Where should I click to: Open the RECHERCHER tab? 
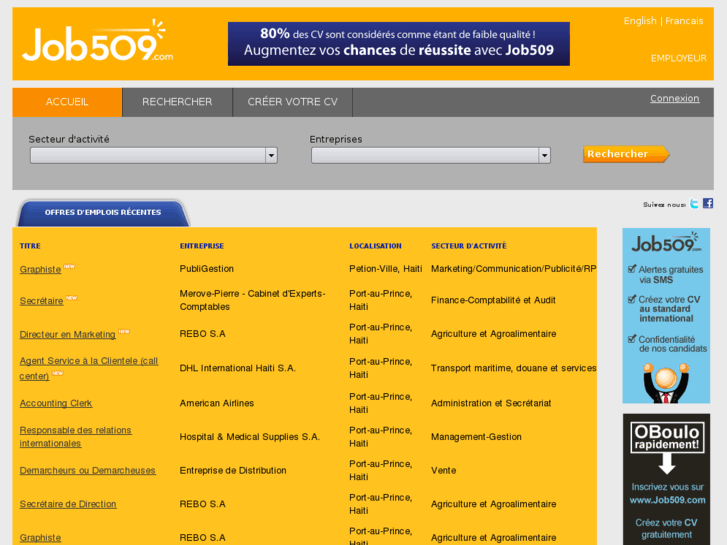point(177,102)
